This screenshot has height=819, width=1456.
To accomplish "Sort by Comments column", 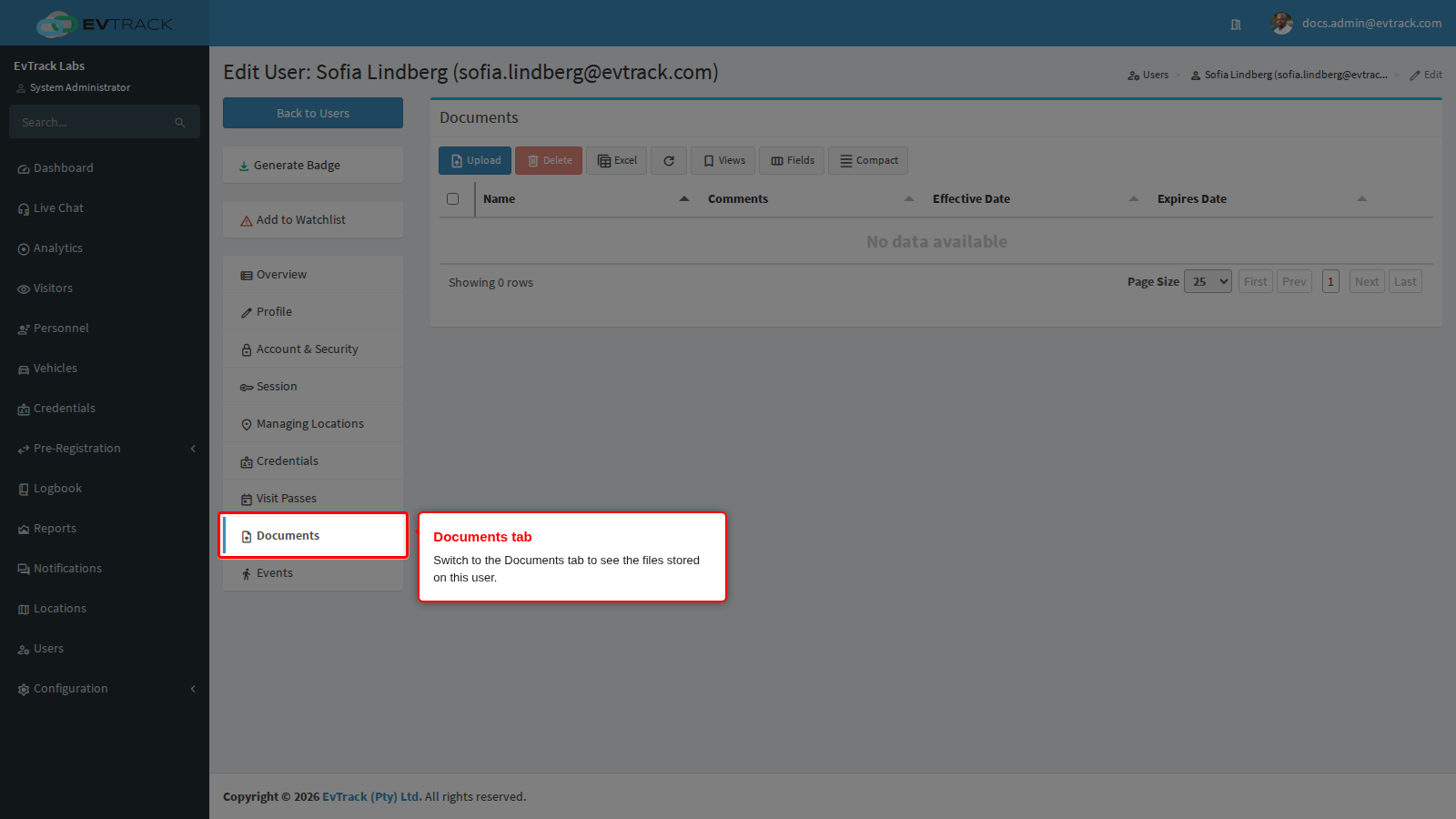I will pos(811,198).
